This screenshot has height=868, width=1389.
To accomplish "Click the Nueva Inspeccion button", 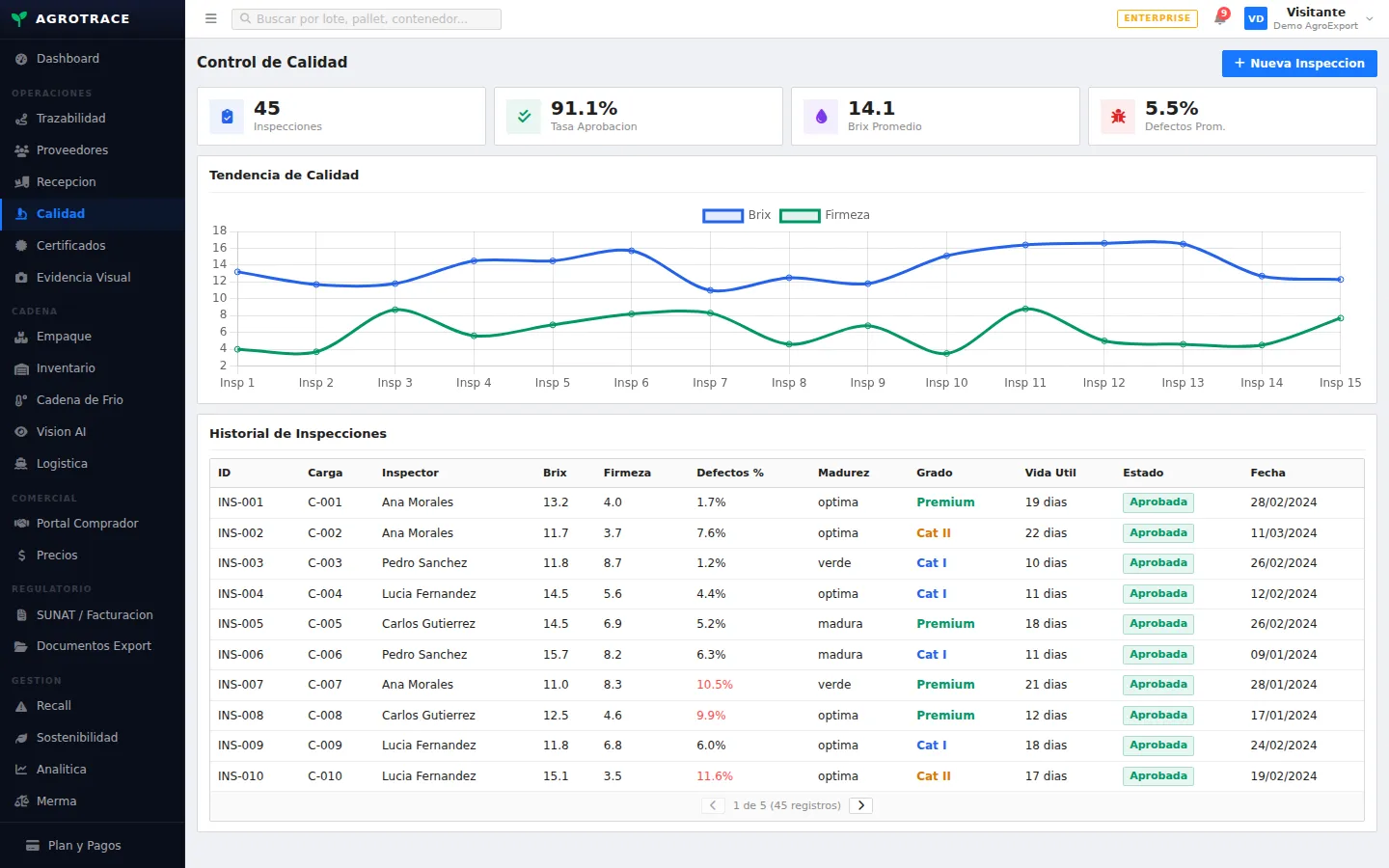I will pyautogui.click(x=1299, y=64).
